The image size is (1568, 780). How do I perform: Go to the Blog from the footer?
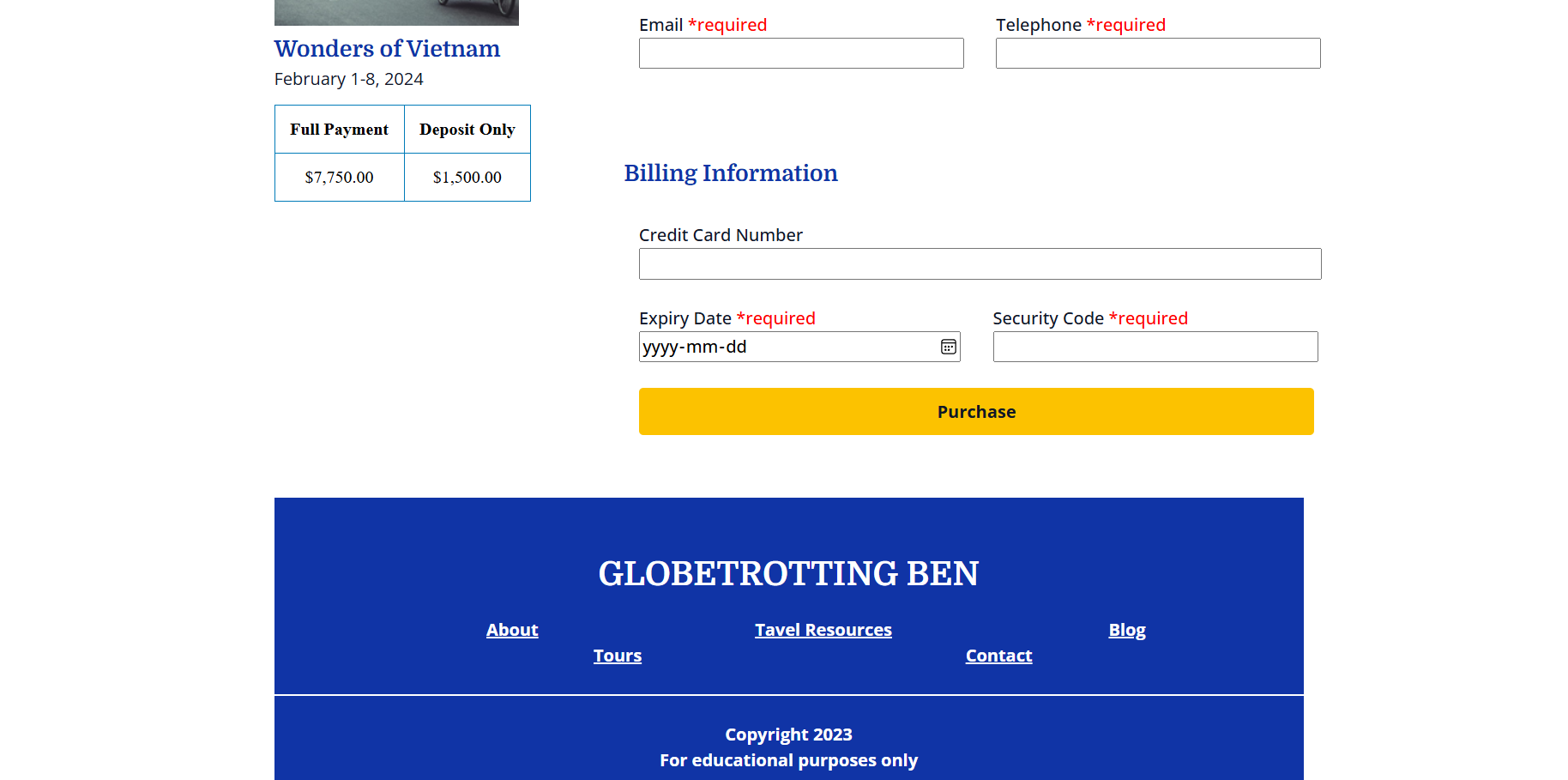click(1126, 629)
